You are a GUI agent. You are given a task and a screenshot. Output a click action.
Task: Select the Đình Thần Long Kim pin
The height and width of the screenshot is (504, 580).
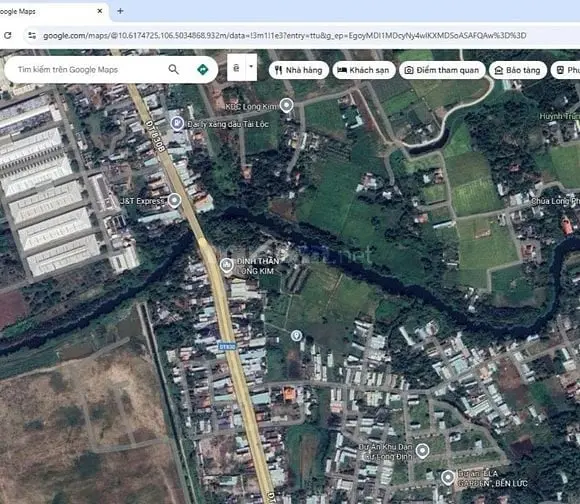[226, 265]
